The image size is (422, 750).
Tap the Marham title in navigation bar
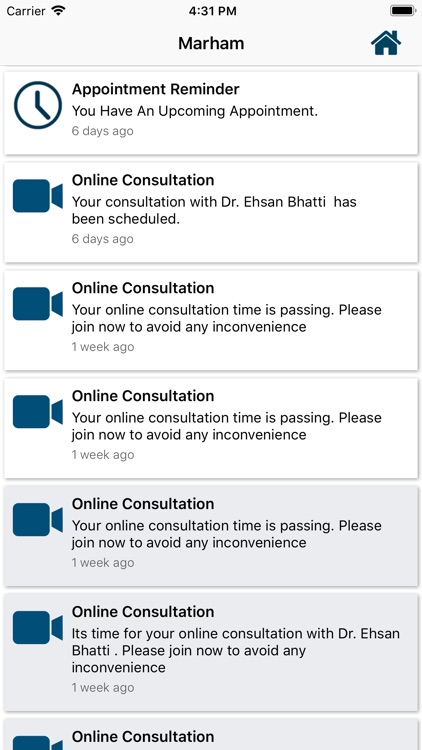pyautogui.click(x=211, y=43)
